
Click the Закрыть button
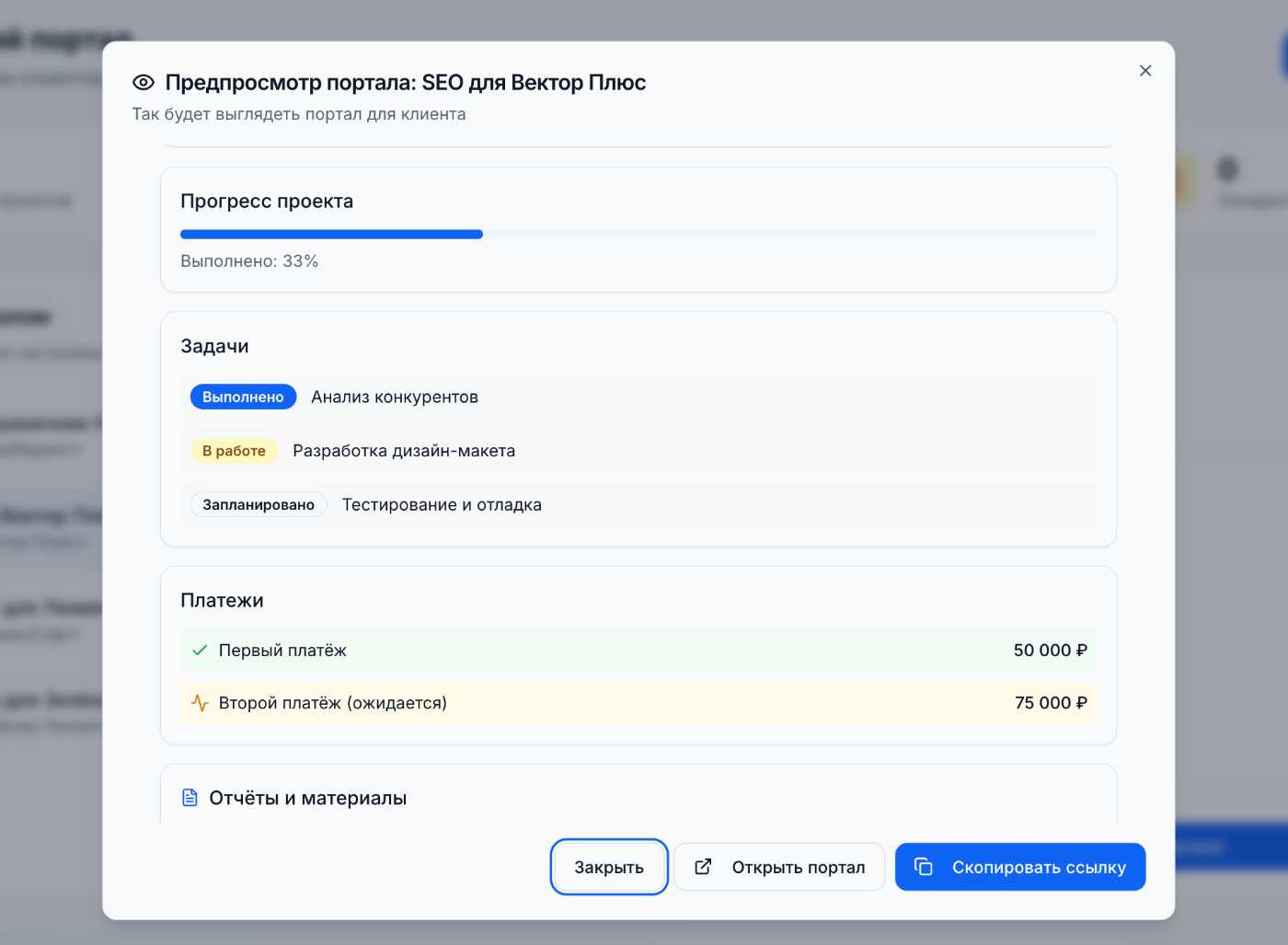pyautogui.click(x=609, y=867)
